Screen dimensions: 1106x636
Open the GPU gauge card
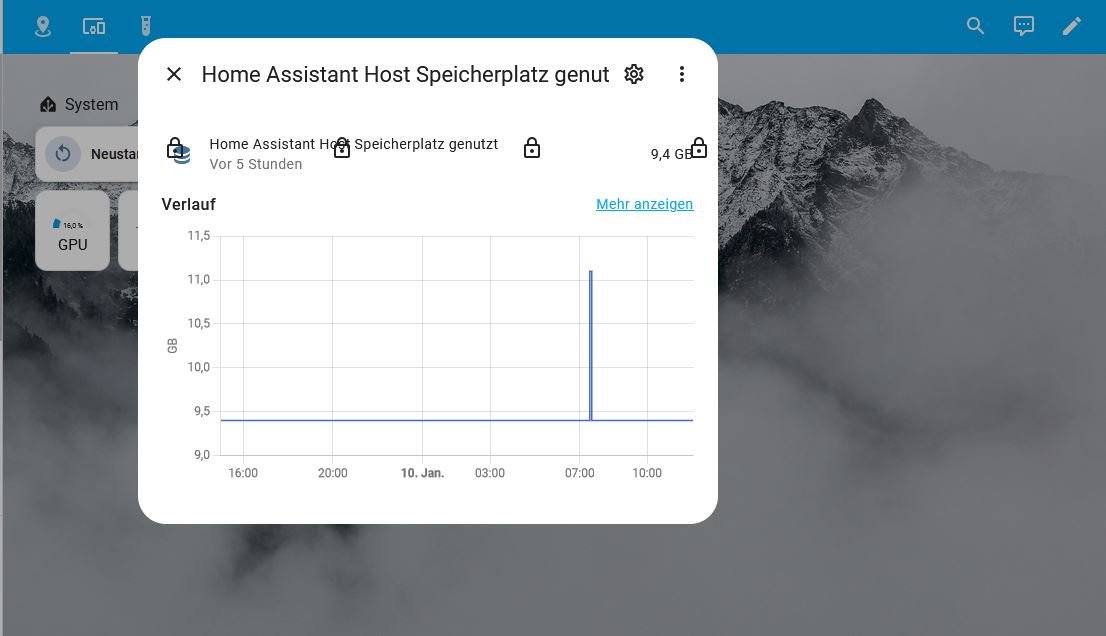coord(73,231)
